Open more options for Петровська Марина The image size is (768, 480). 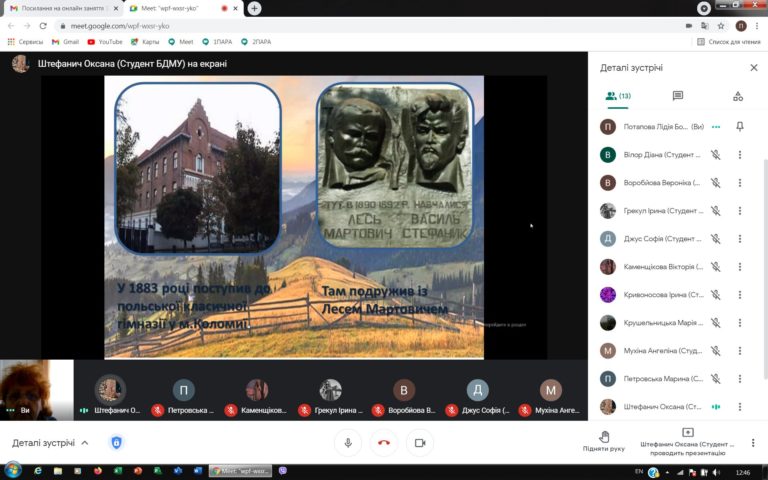point(740,378)
